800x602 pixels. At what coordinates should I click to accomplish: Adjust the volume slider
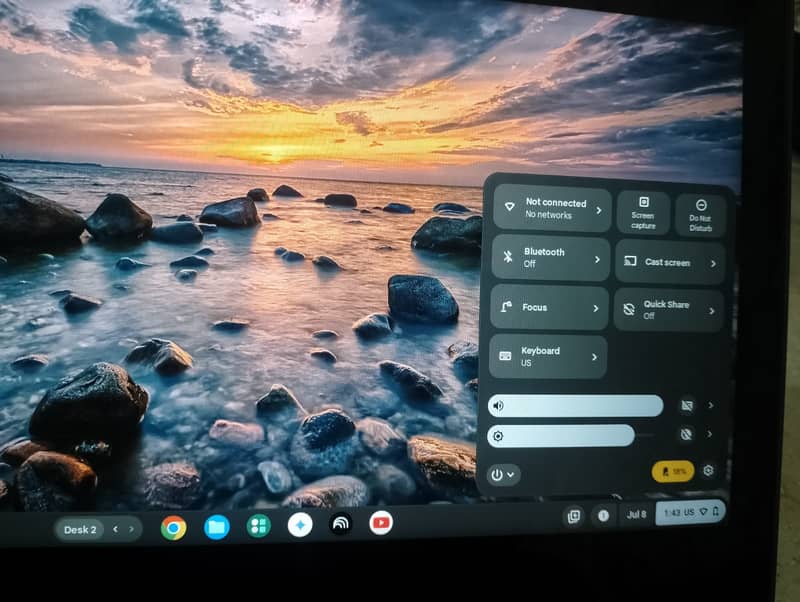pyautogui.click(x=576, y=406)
